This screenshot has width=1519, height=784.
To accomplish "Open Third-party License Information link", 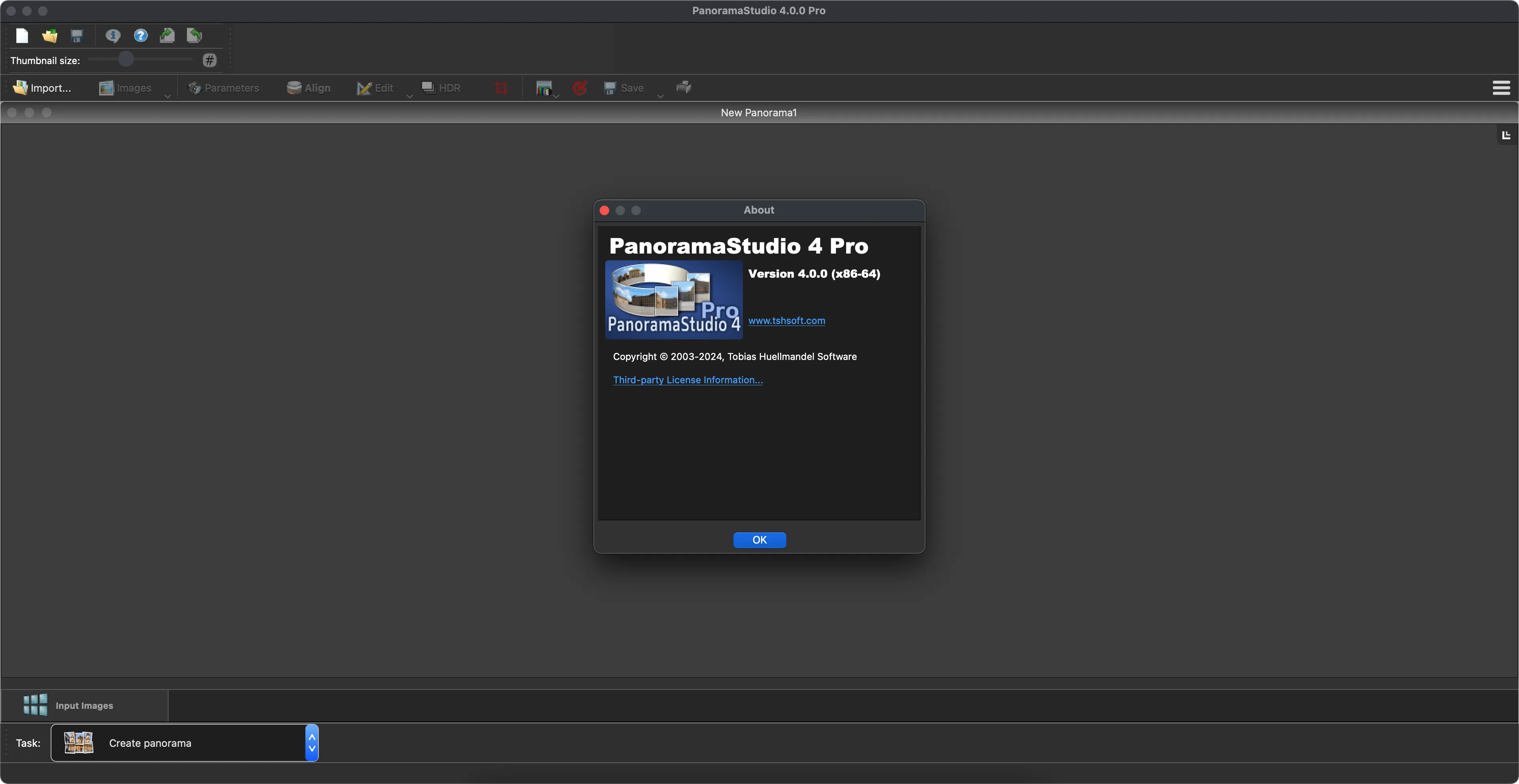I will [x=688, y=380].
